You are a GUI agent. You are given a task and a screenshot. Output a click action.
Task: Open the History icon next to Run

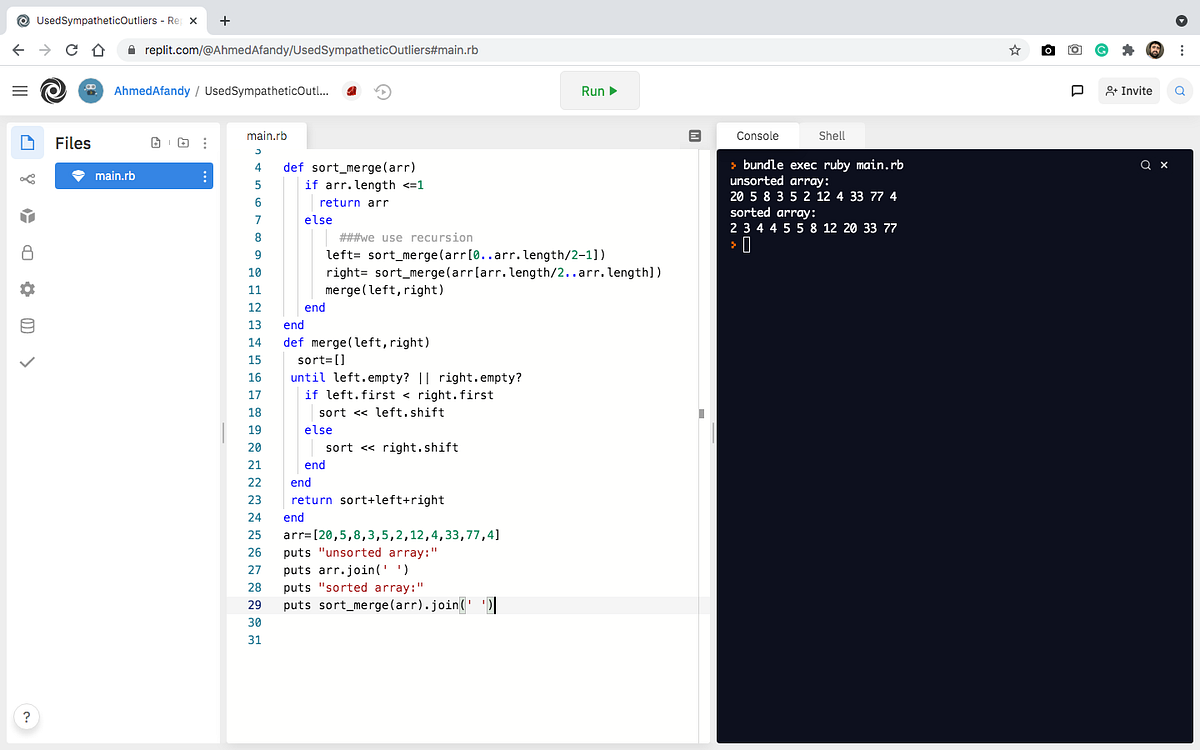[x=382, y=90]
